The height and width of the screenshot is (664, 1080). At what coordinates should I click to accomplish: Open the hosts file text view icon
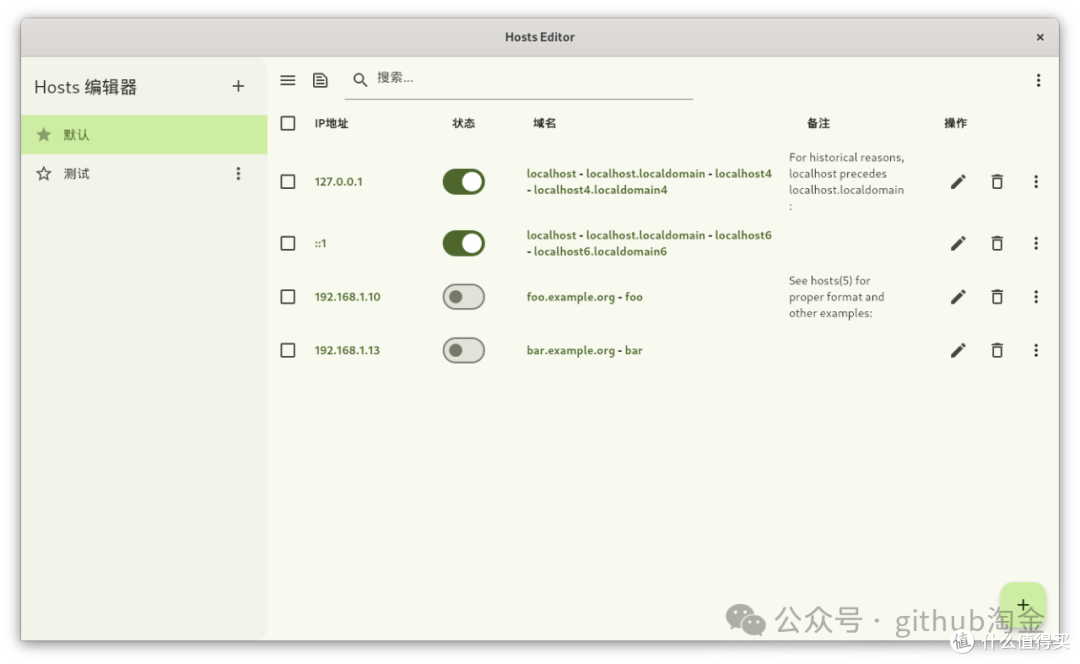320,80
